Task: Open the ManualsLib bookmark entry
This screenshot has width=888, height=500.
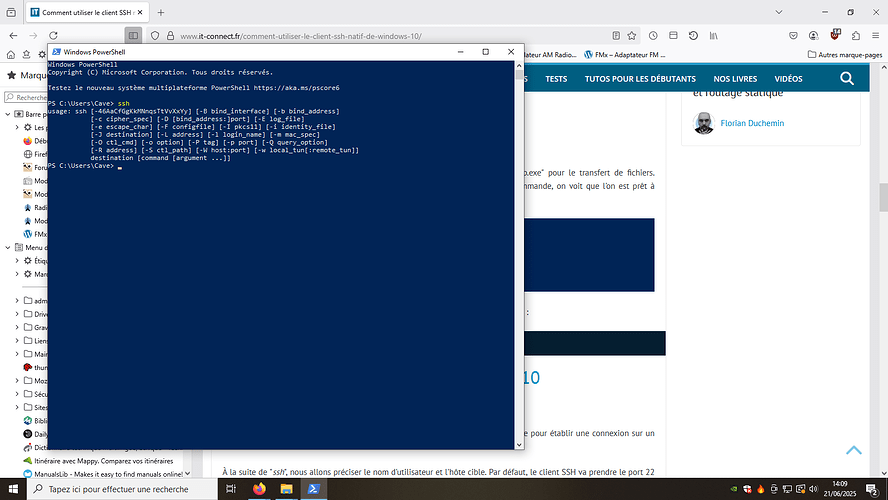Action: [103, 474]
